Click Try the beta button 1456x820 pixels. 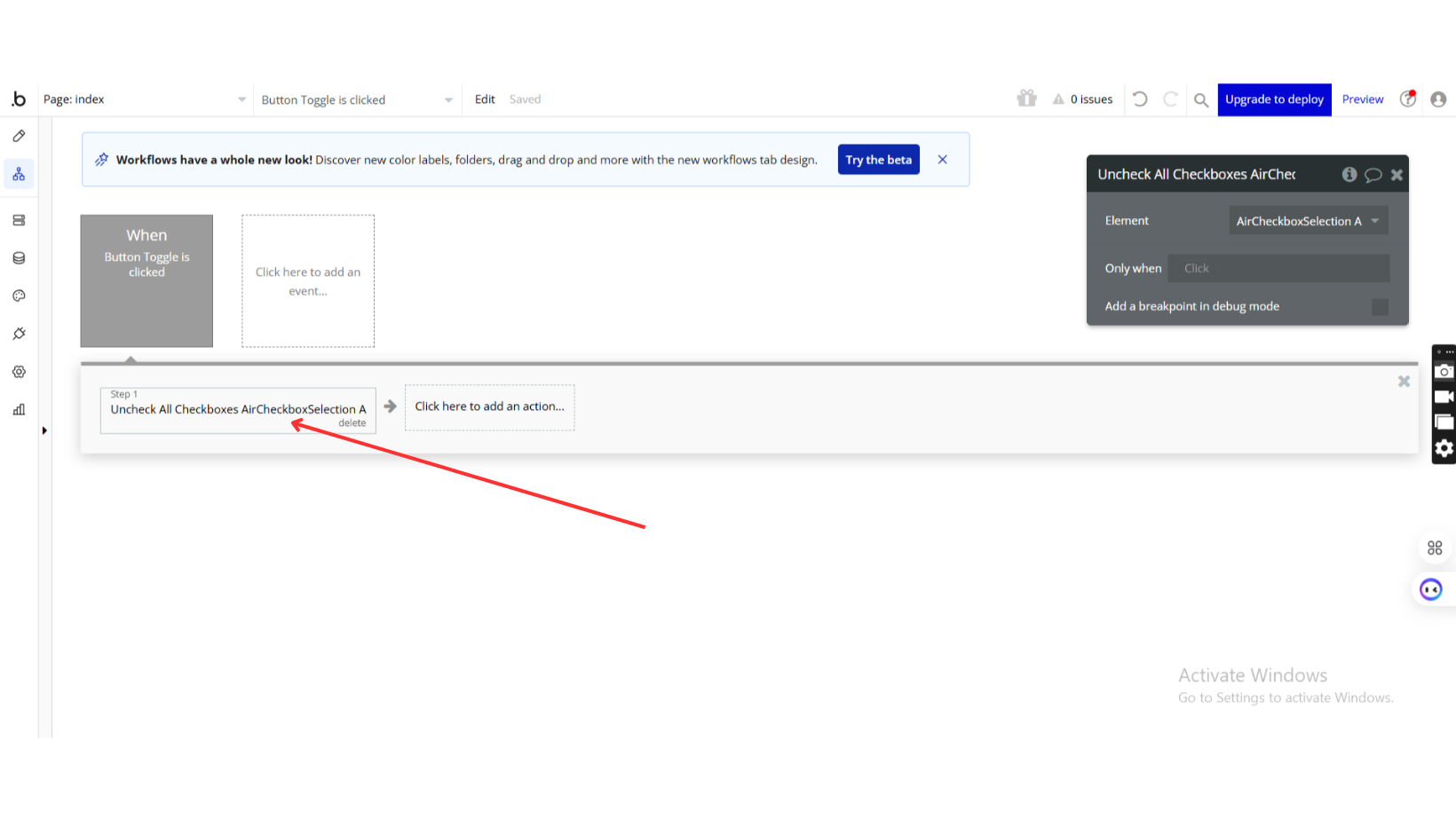878,160
